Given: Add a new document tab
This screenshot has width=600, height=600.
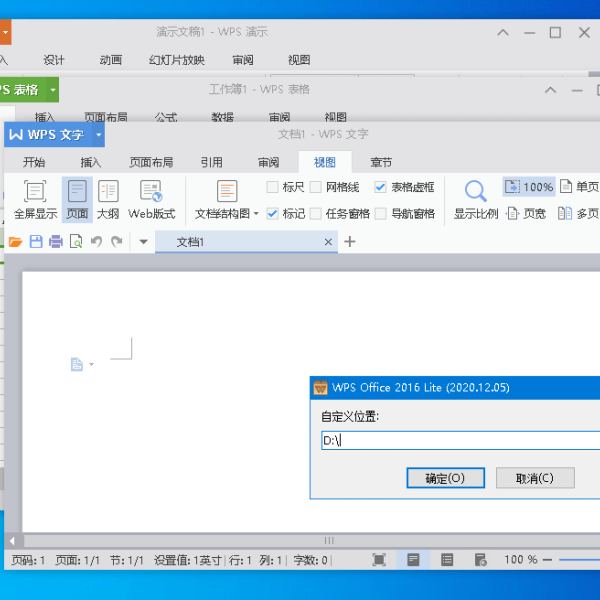Looking at the screenshot, I should tap(350, 242).
